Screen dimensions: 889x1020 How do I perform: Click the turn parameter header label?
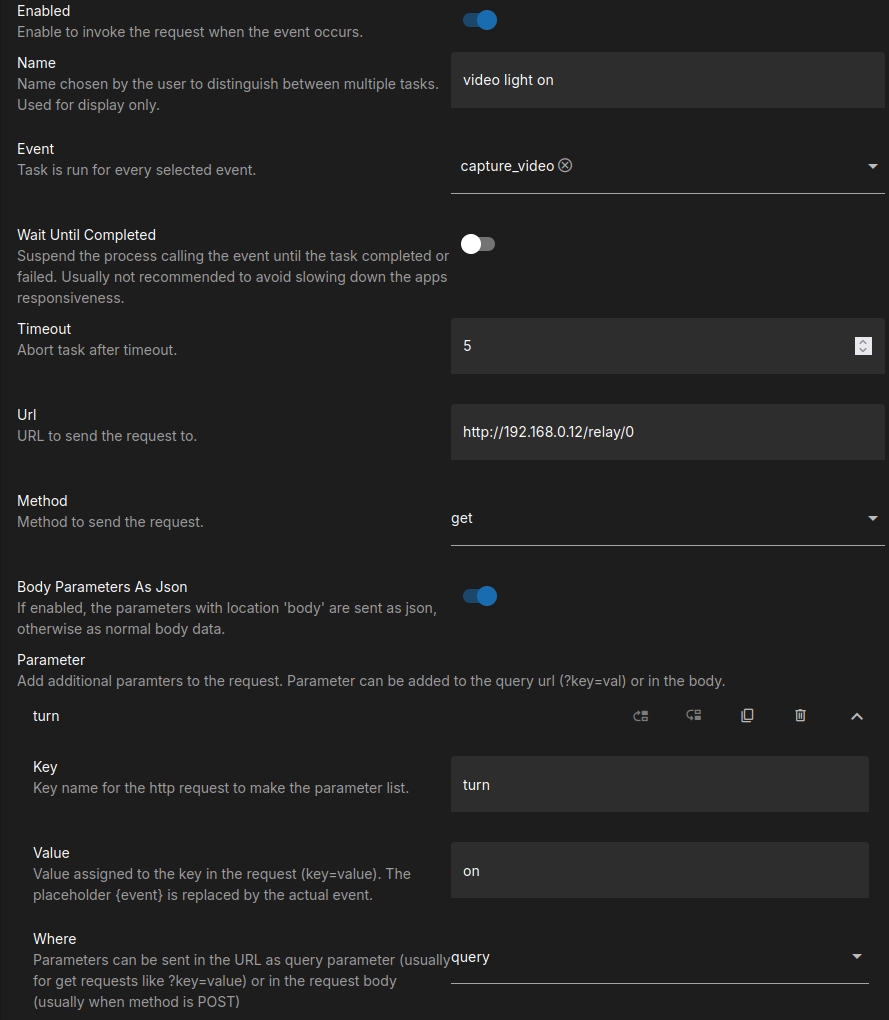tap(47, 716)
